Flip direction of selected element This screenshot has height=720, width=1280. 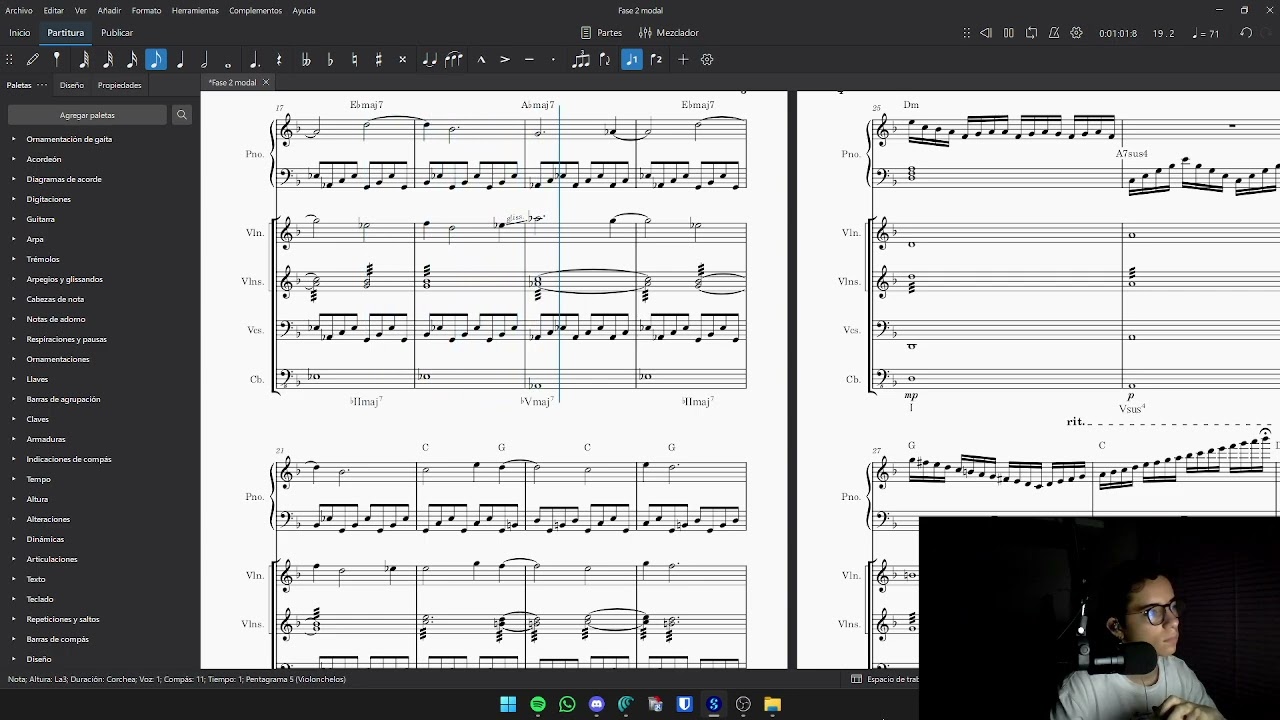pyautogui.click(x=605, y=60)
